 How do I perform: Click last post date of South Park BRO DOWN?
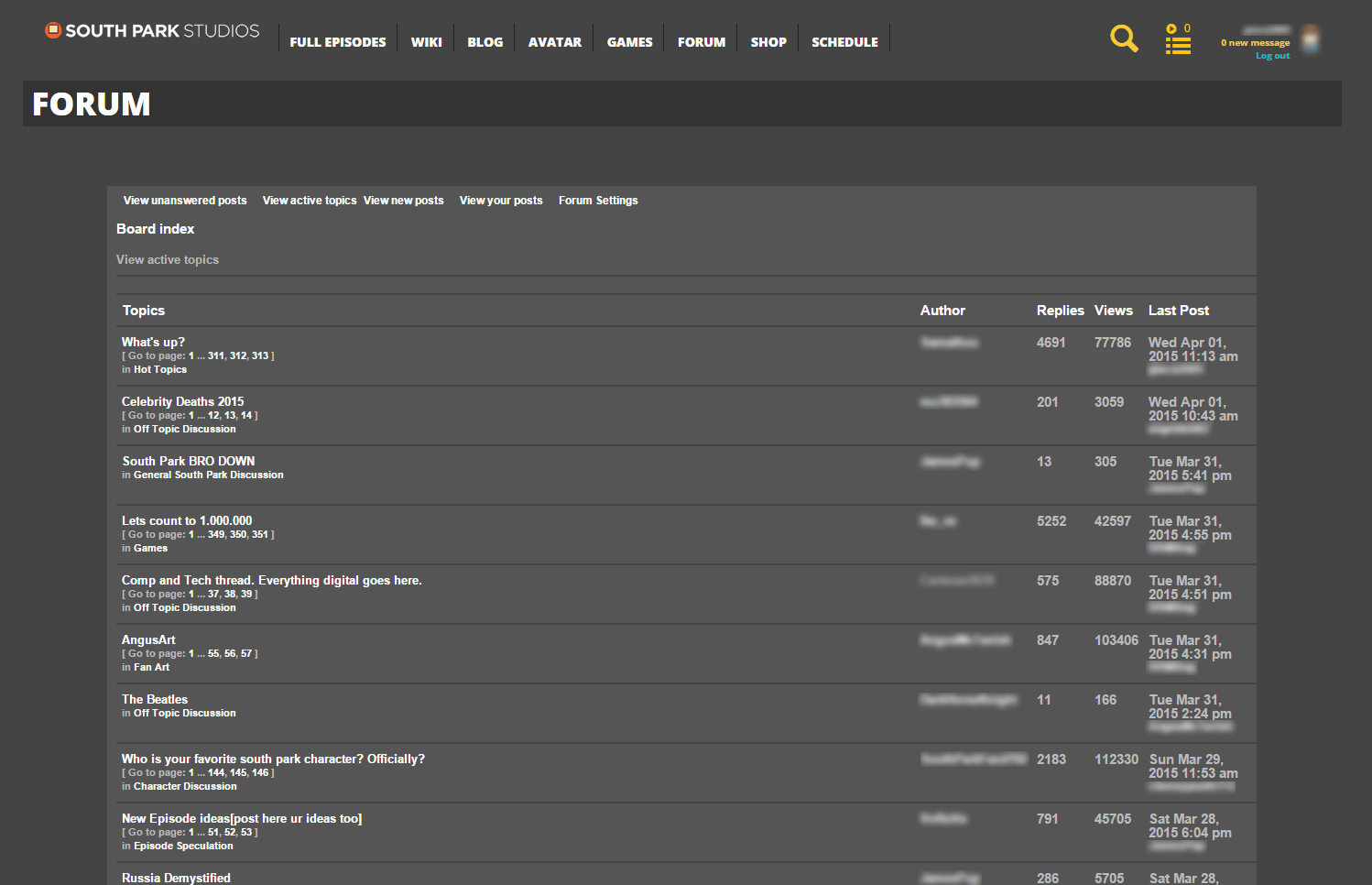(1191, 468)
